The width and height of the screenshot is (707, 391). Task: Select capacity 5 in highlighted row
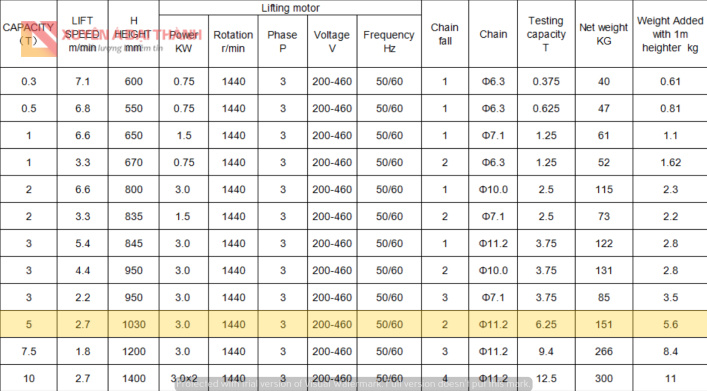coord(29,325)
